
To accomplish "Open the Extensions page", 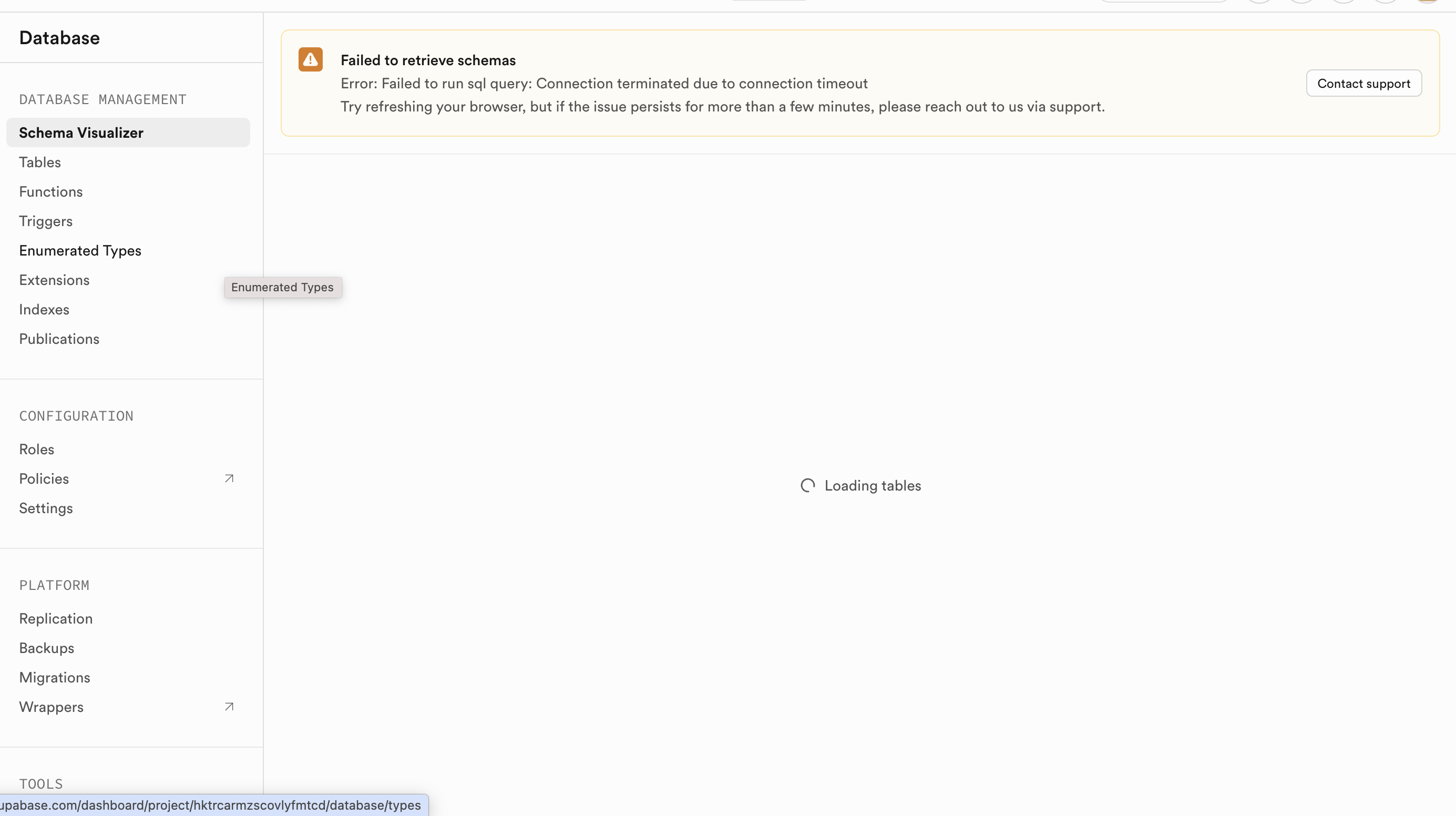I will (x=54, y=280).
